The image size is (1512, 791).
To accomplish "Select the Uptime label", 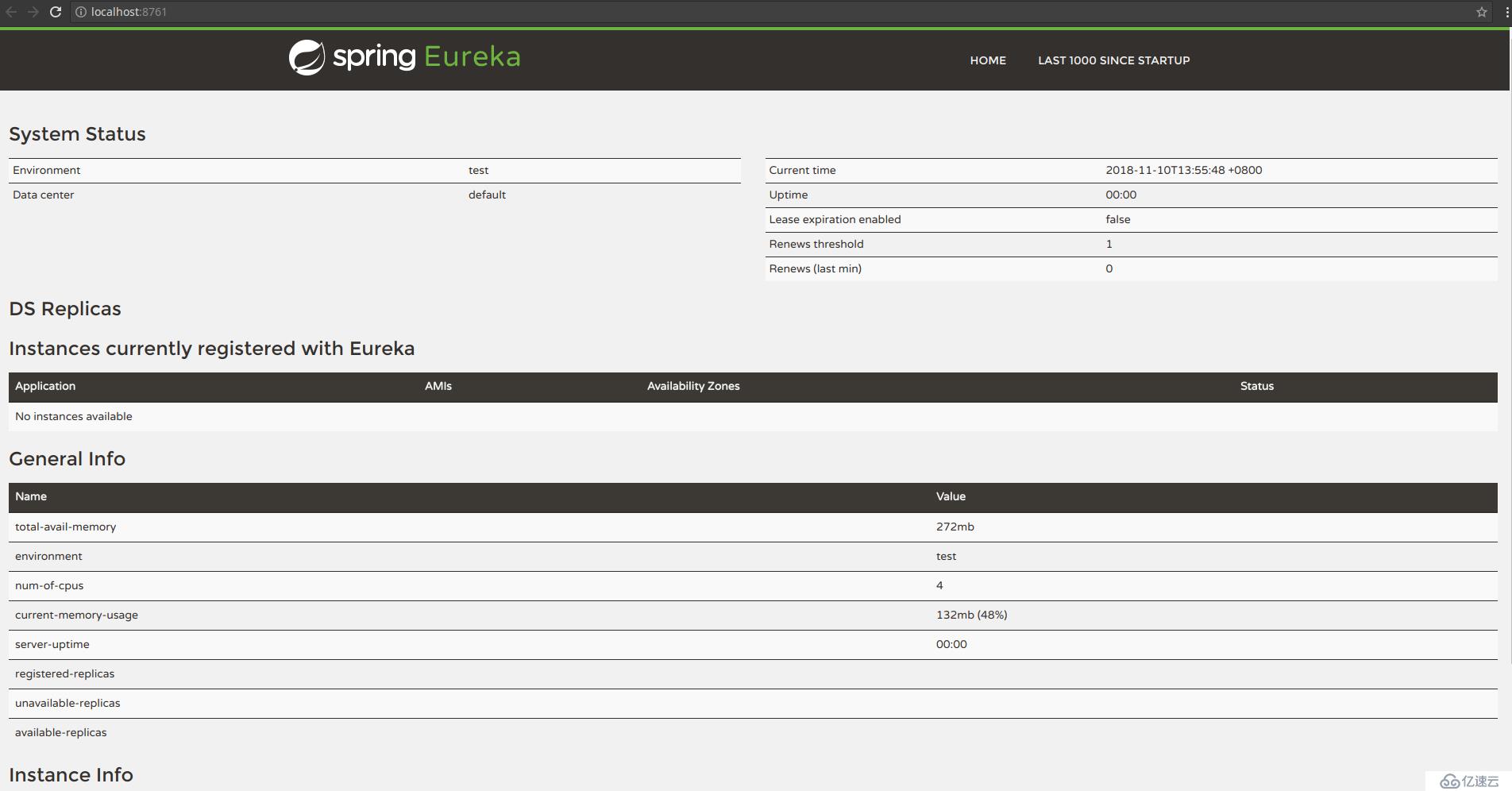I will tap(788, 195).
